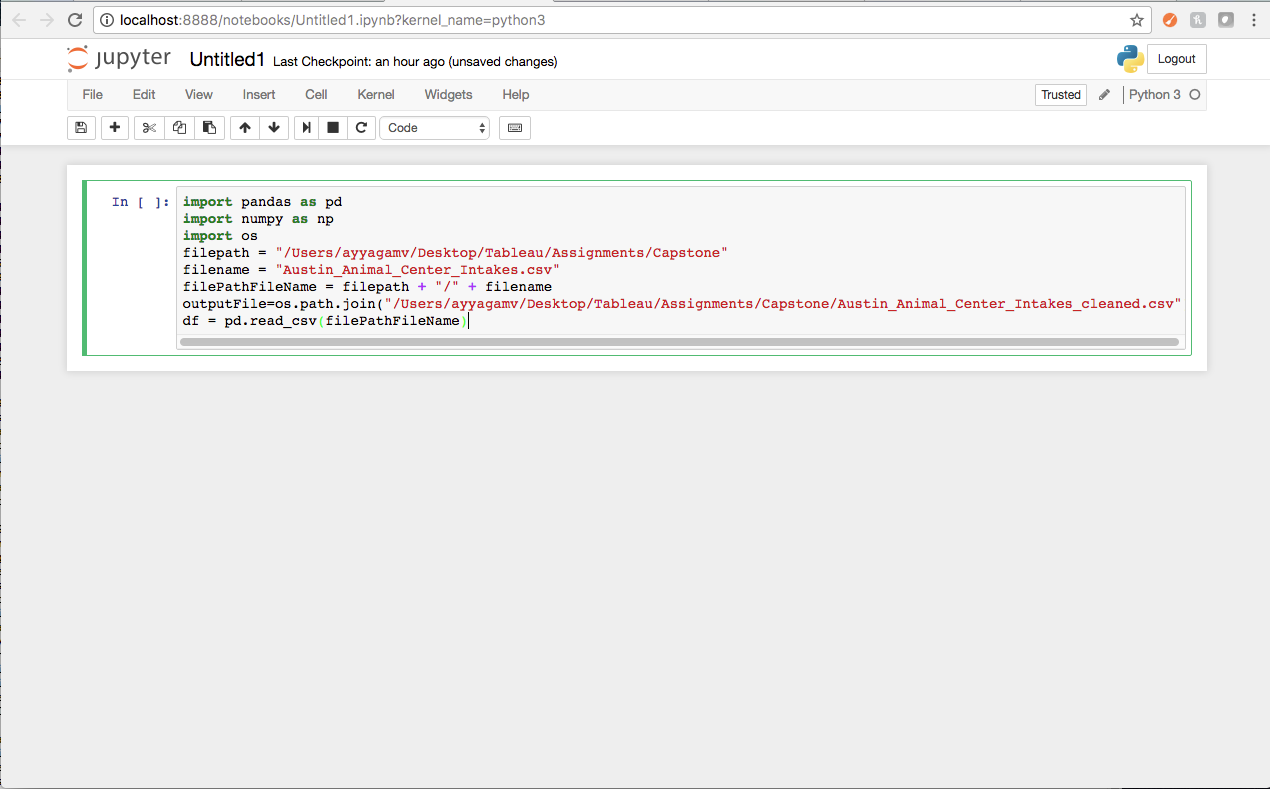This screenshot has width=1270, height=789.
Task: Click the kernel idle circle indicator
Action: 1194,95
